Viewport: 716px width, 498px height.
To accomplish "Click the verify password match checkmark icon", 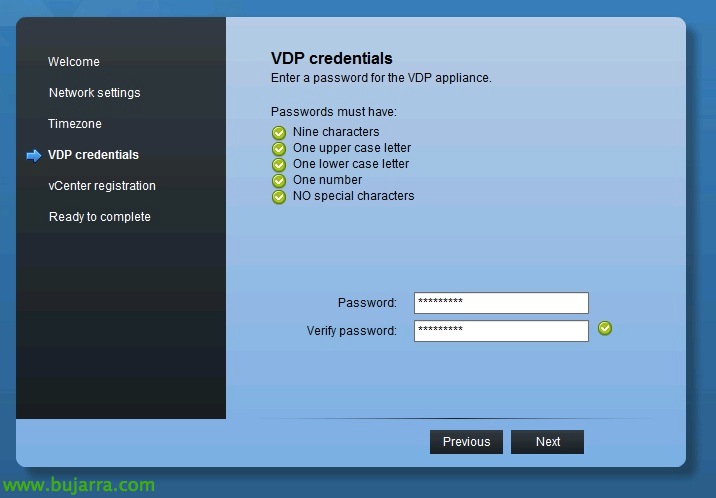I will 605,328.
